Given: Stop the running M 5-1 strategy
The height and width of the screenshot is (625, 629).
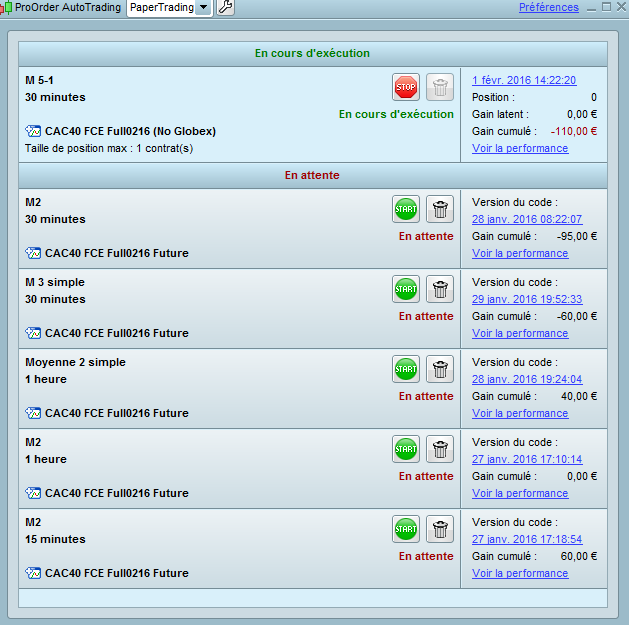Looking at the screenshot, I should coord(406,87).
